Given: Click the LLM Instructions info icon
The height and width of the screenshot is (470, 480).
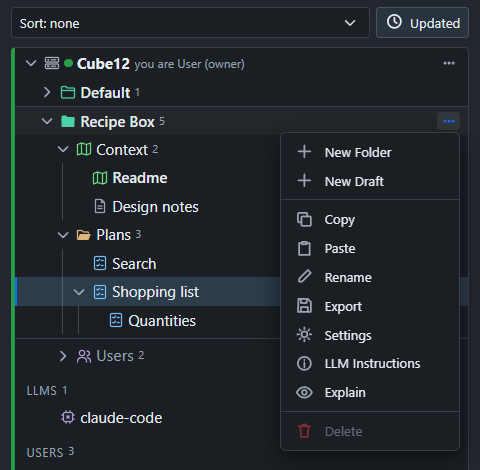Looking at the screenshot, I should pos(304,364).
